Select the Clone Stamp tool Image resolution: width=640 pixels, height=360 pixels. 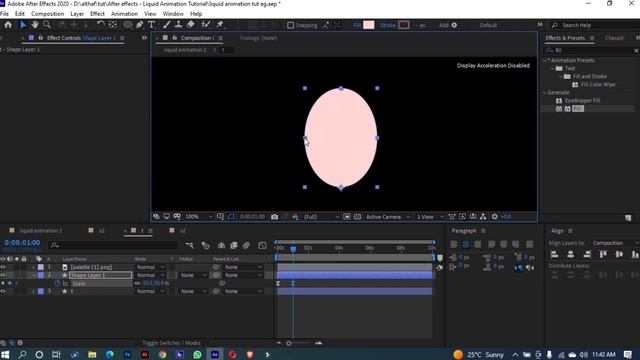tap(178, 25)
